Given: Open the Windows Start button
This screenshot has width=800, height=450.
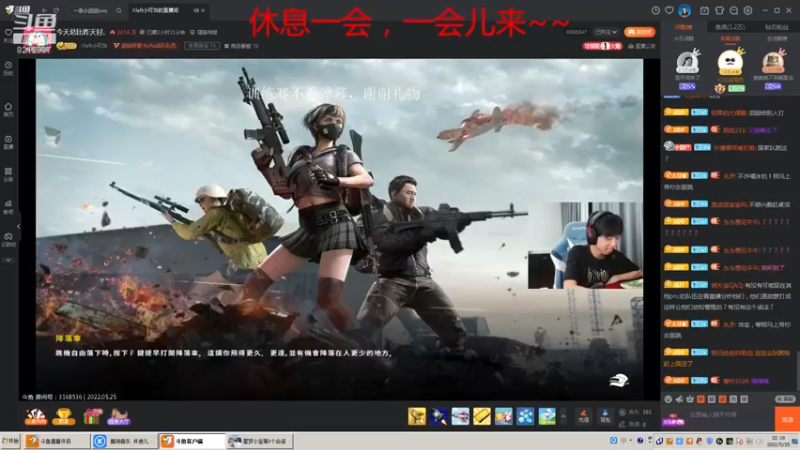Looking at the screenshot, I should [x=11, y=441].
